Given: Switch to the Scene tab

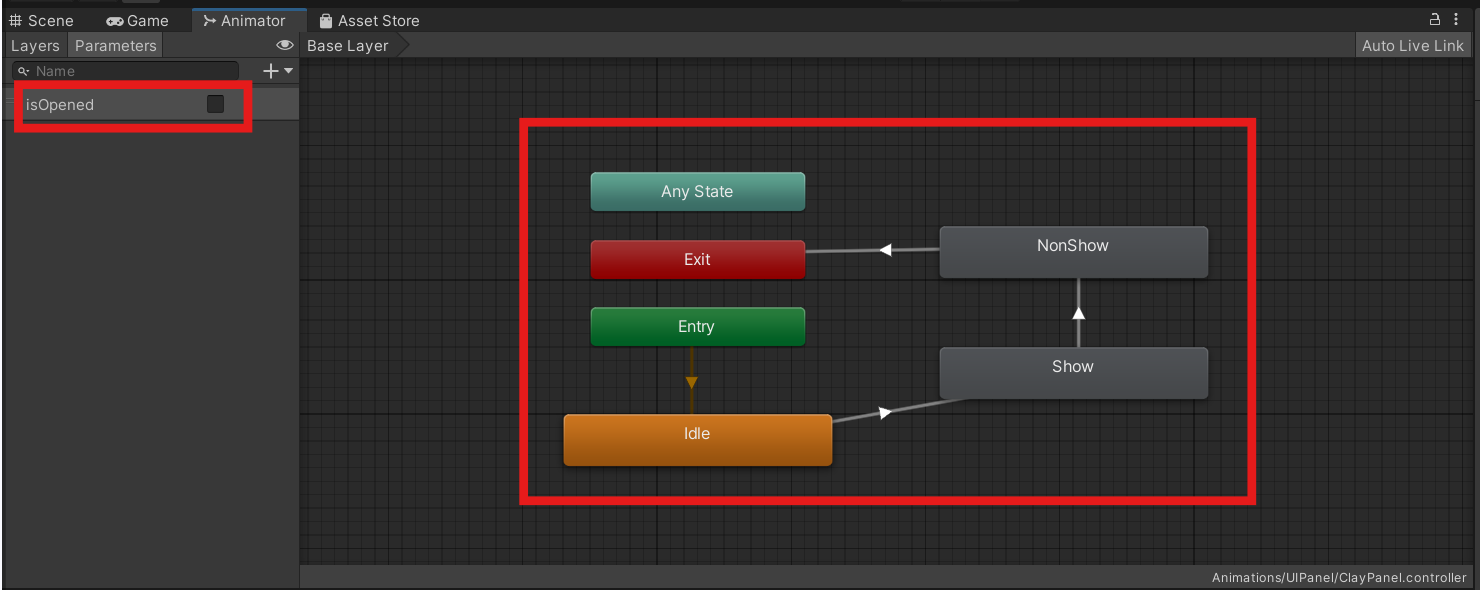Looking at the screenshot, I should [x=41, y=20].
